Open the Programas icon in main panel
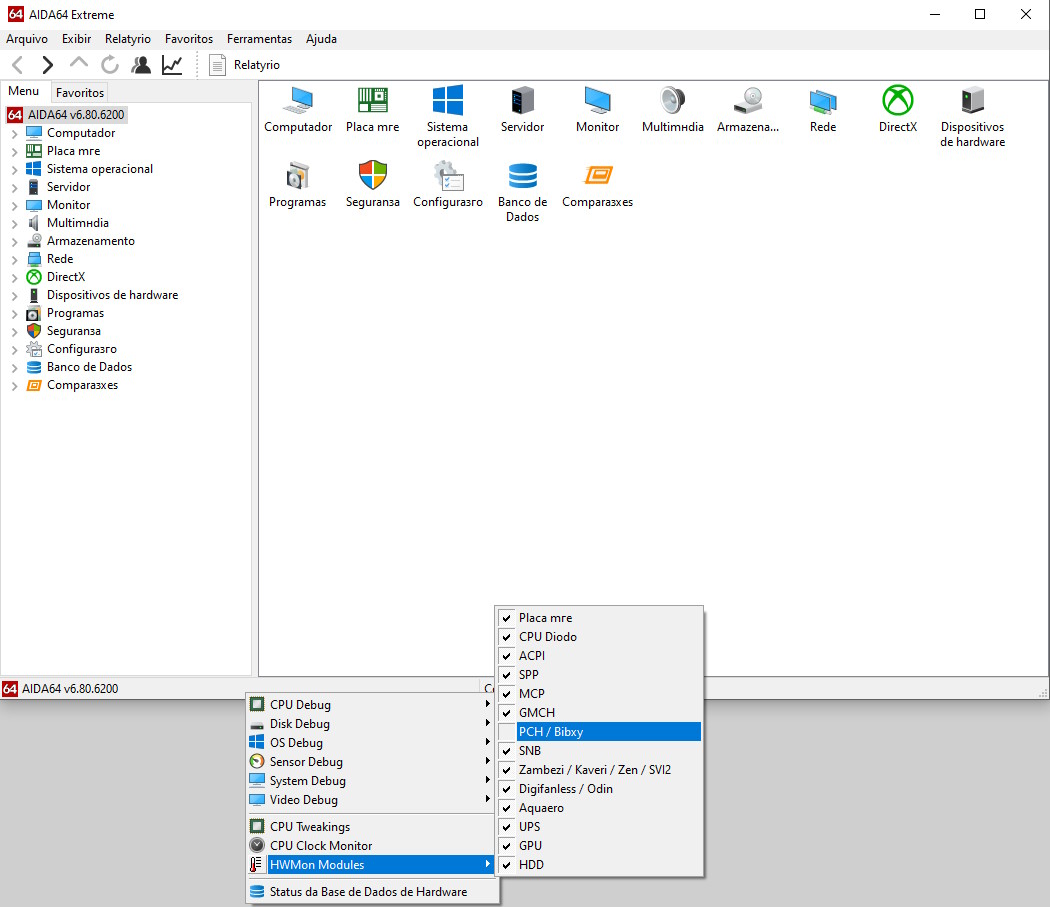 [297, 176]
